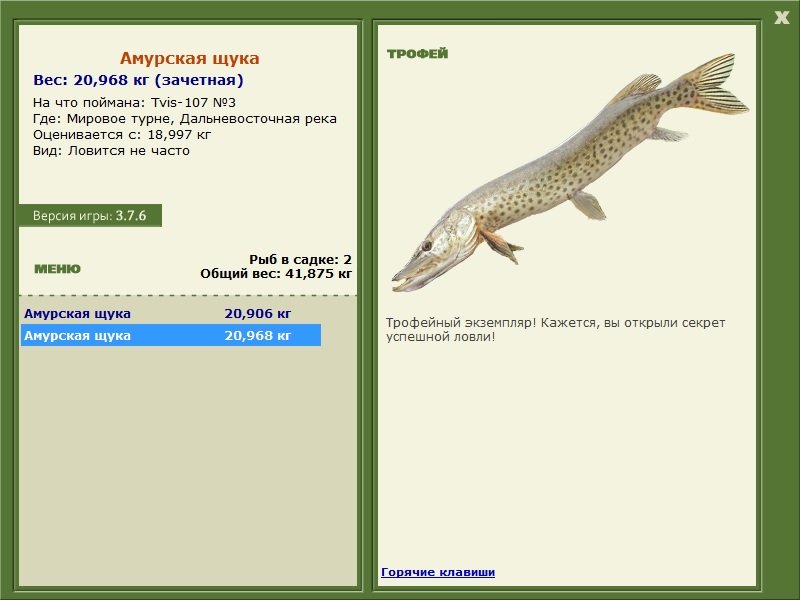The image size is (800, 600).
Task: Click the bait text Tvis-107 №3
Action: [x=193, y=103]
